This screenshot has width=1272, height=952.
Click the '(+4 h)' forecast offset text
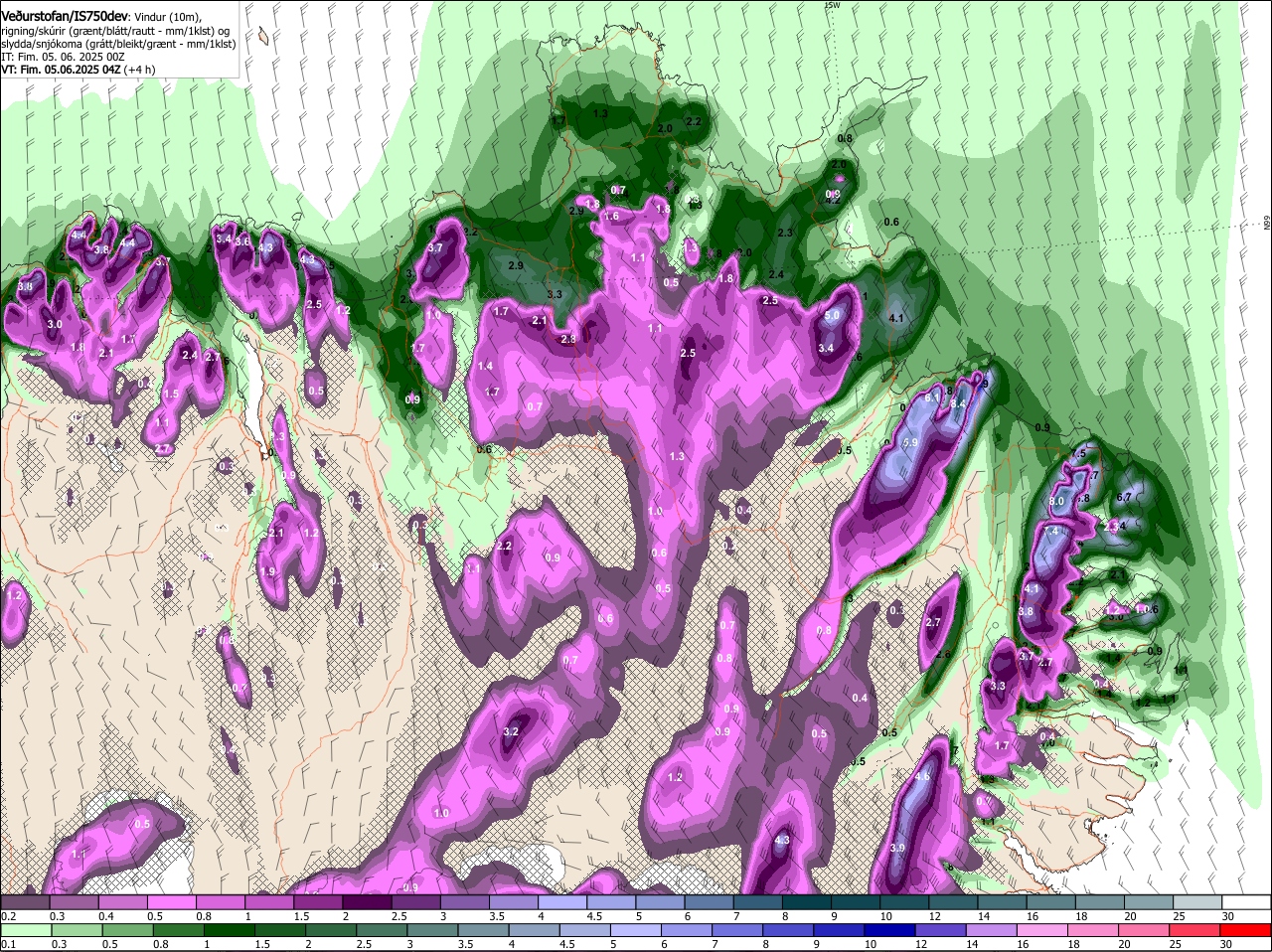(141, 71)
